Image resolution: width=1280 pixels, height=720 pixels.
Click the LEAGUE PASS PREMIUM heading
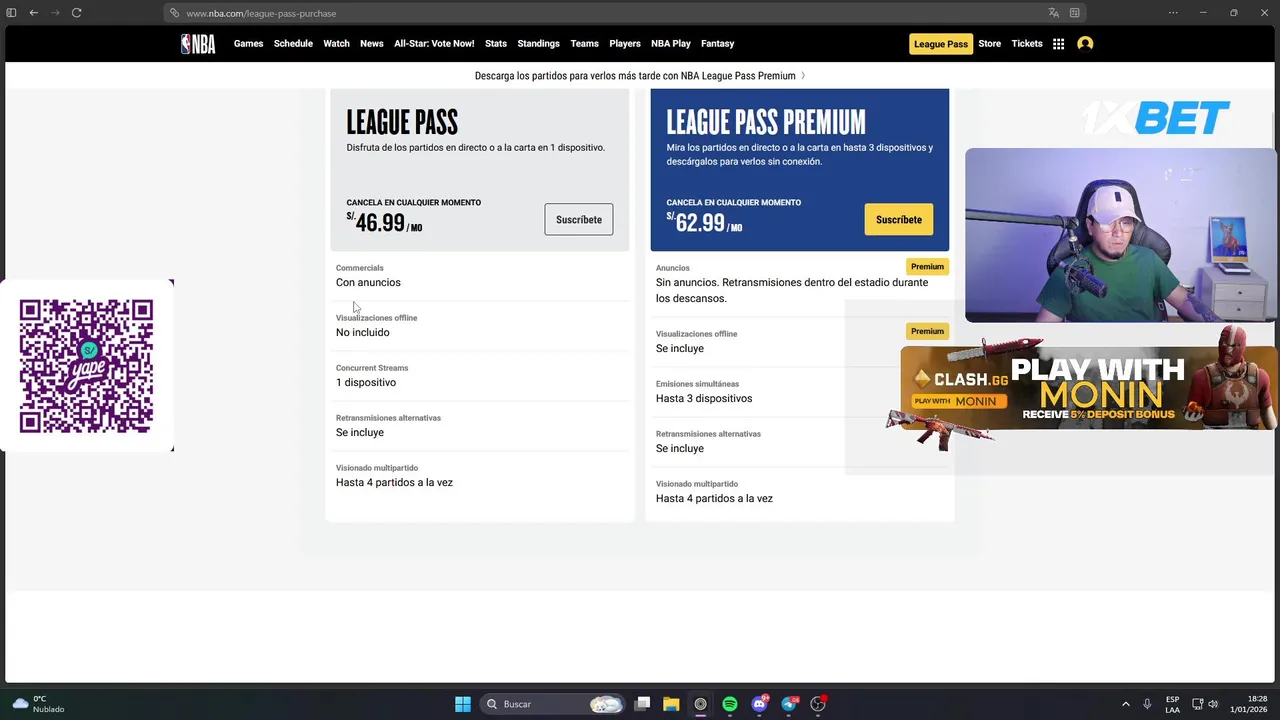[766, 122]
